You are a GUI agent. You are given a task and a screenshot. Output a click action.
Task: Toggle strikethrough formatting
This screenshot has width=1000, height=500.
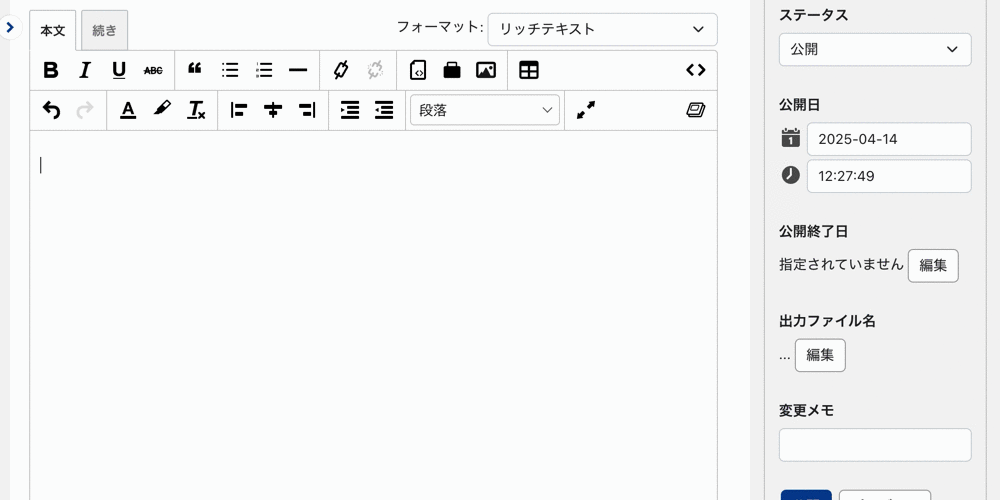point(153,70)
